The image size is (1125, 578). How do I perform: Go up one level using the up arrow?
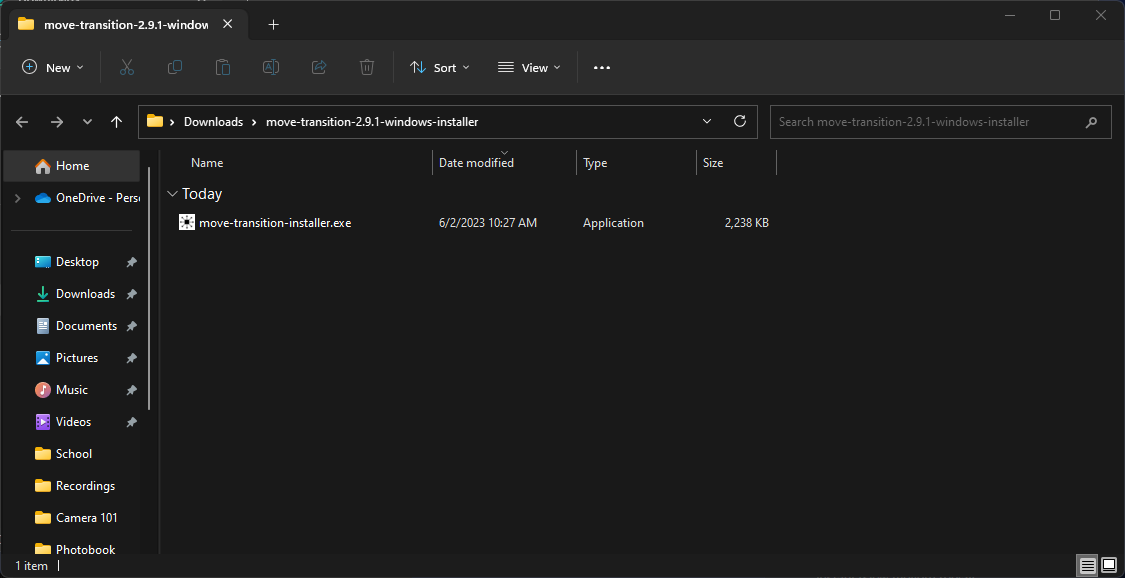coord(116,121)
